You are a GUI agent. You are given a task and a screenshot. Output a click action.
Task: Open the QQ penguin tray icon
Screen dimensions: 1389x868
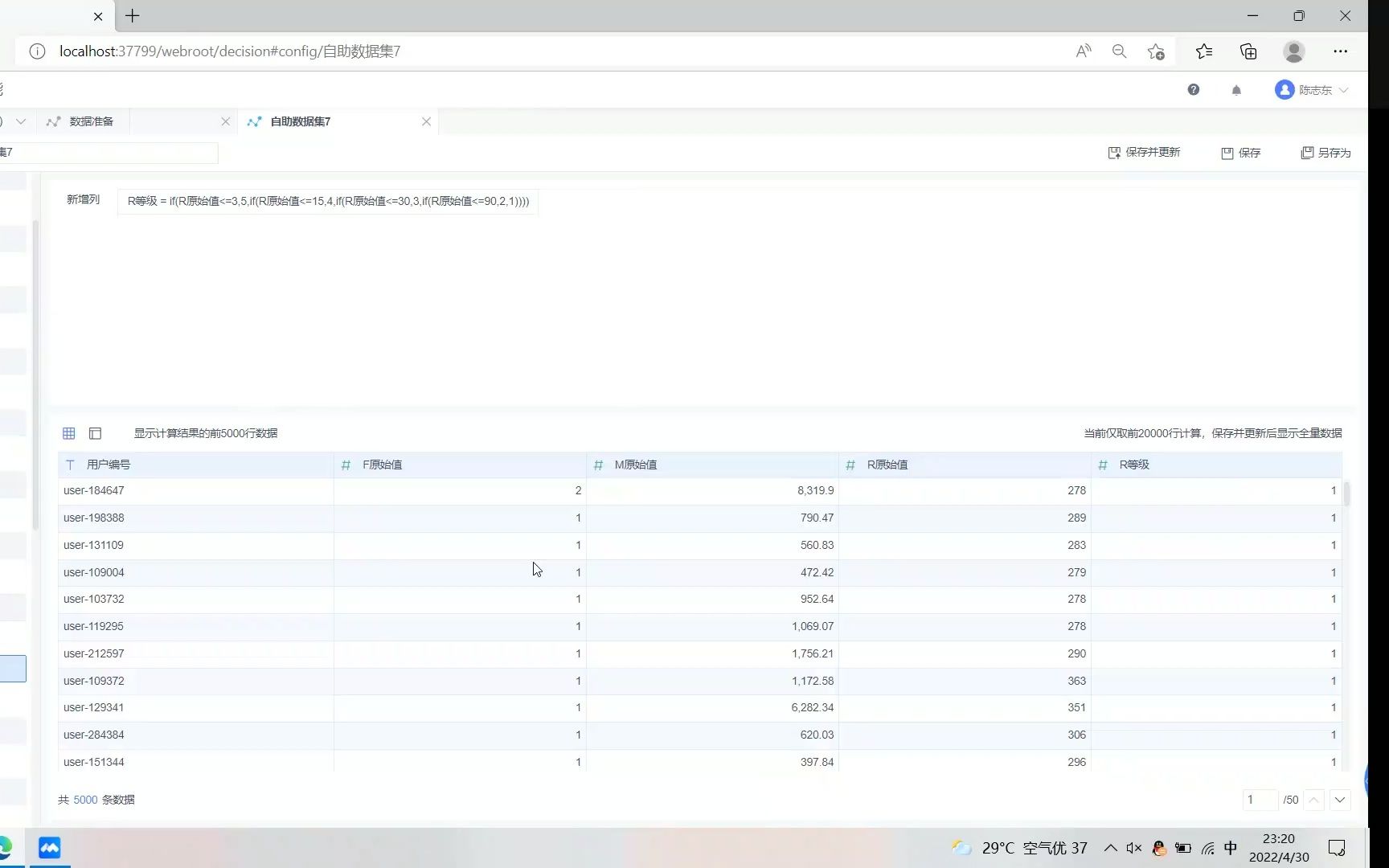1159,848
